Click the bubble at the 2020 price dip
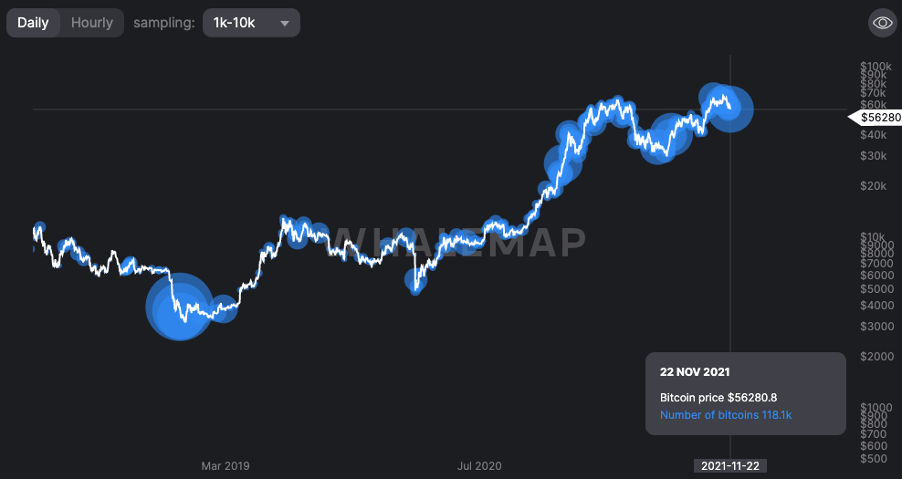The image size is (902, 480). (417, 283)
